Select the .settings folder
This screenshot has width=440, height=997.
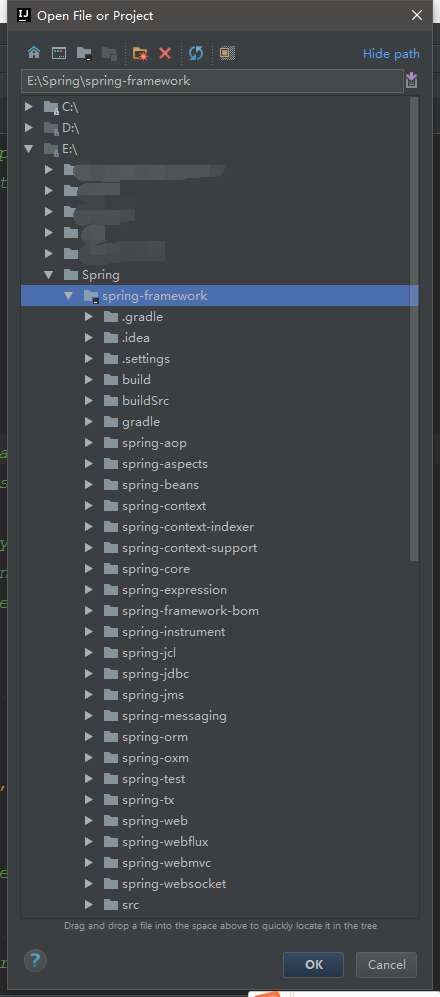coord(146,359)
